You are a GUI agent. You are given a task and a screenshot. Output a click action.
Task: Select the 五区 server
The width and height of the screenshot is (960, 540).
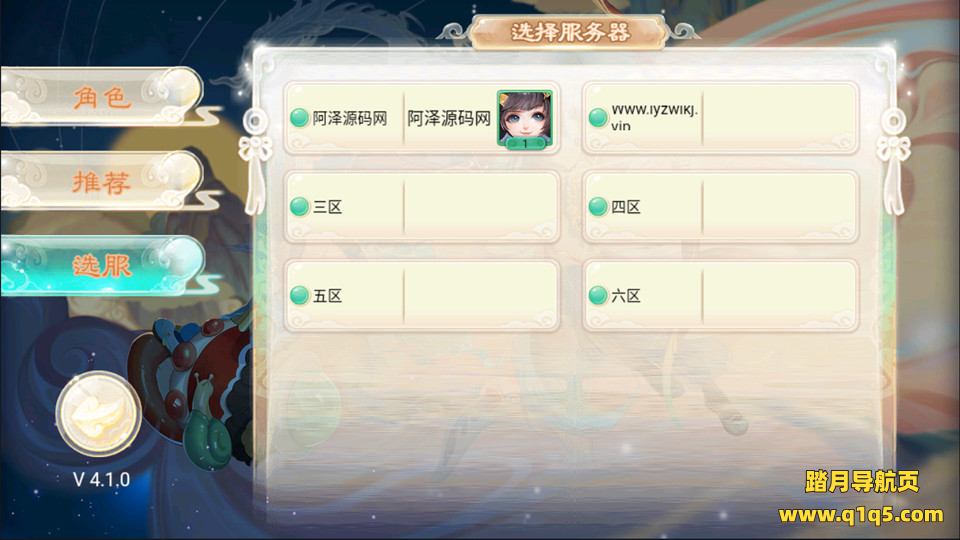422,296
